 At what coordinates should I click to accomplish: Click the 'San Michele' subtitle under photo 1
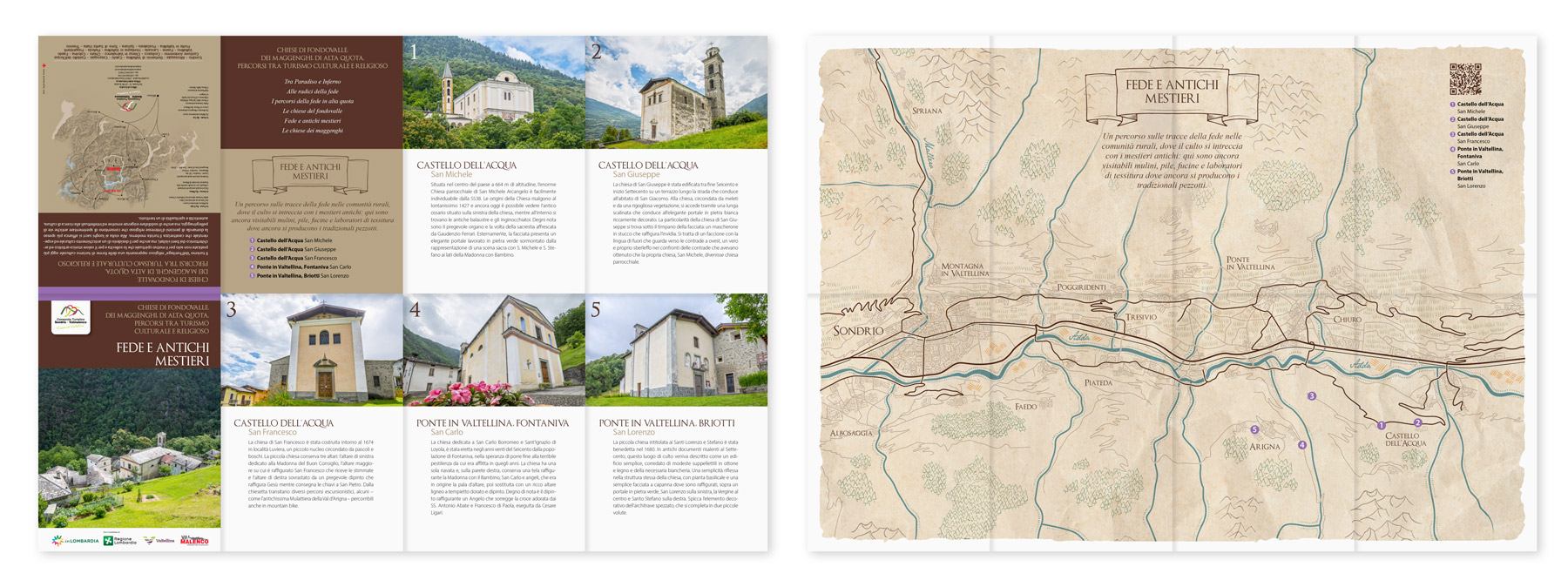click(451, 175)
